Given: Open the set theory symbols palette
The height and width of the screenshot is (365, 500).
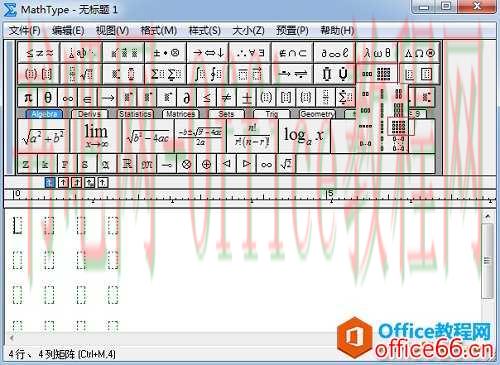Looking at the screenshot, I should (x=292, y=53).
